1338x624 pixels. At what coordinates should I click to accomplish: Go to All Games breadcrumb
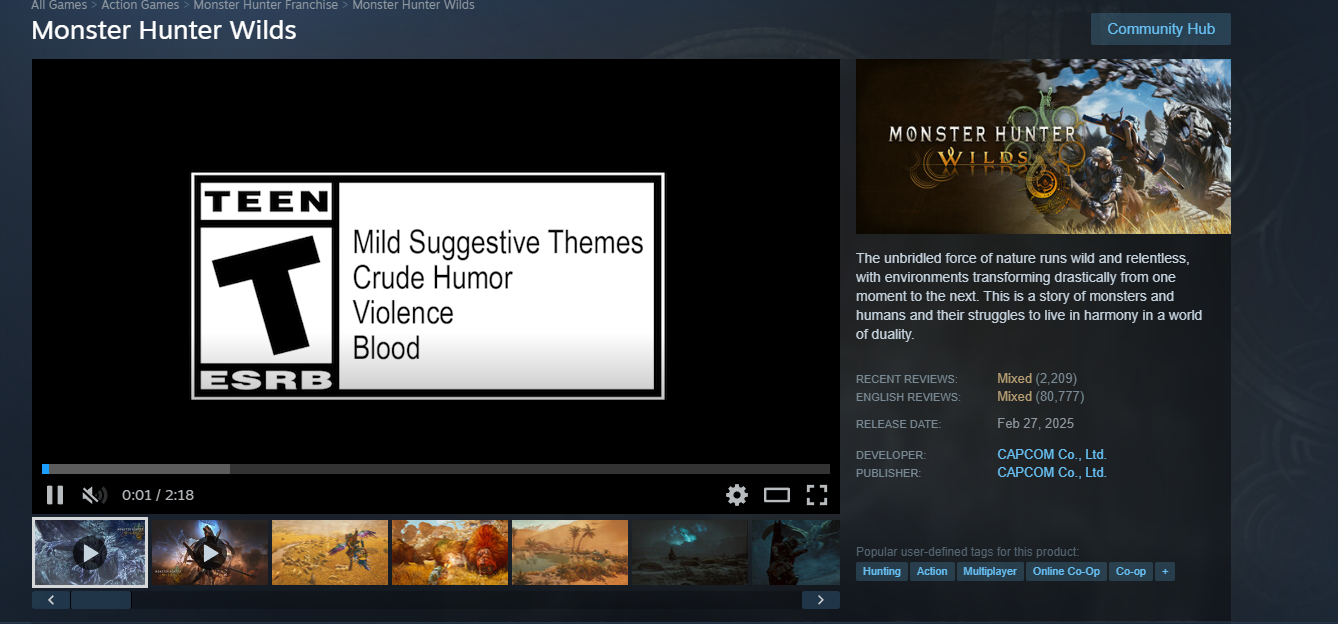[59, 5]
